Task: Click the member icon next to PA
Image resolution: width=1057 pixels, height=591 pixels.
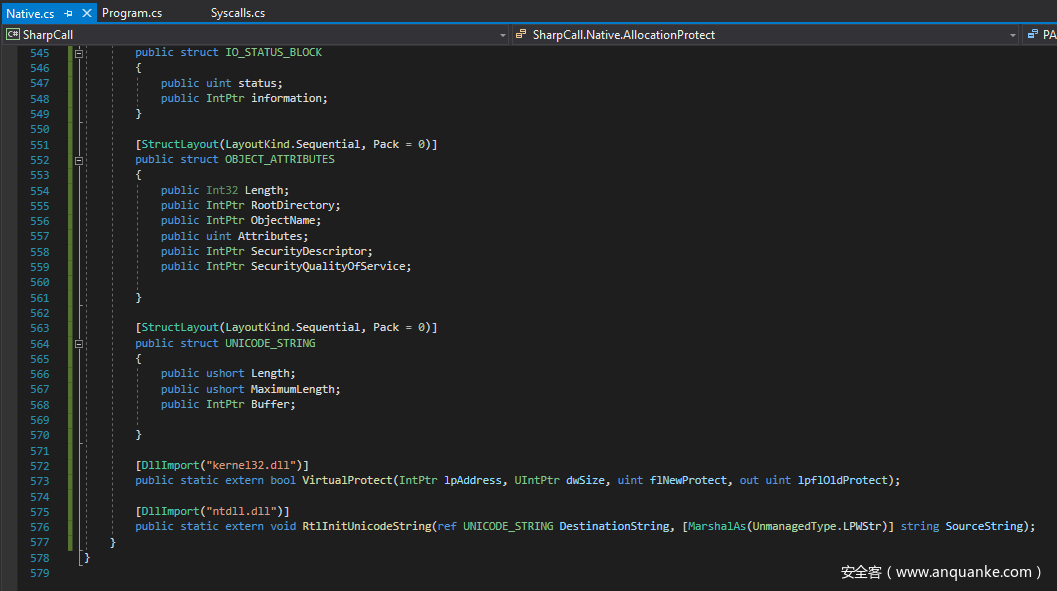Action: point(1032,35)
